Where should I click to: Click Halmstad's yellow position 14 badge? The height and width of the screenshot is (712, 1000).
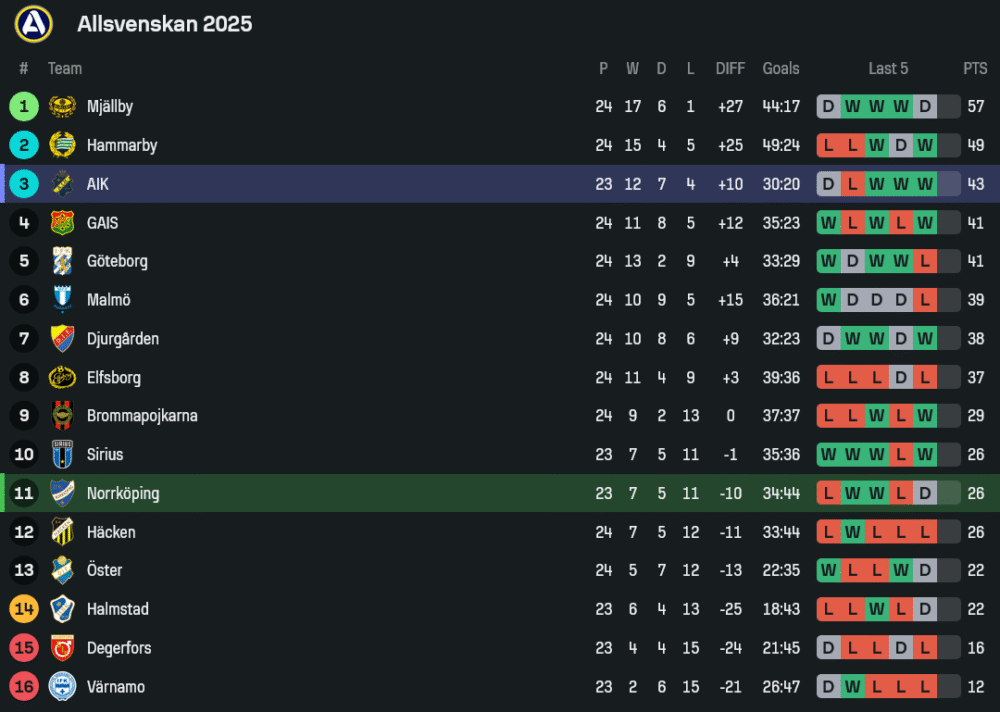coord(24,609)
